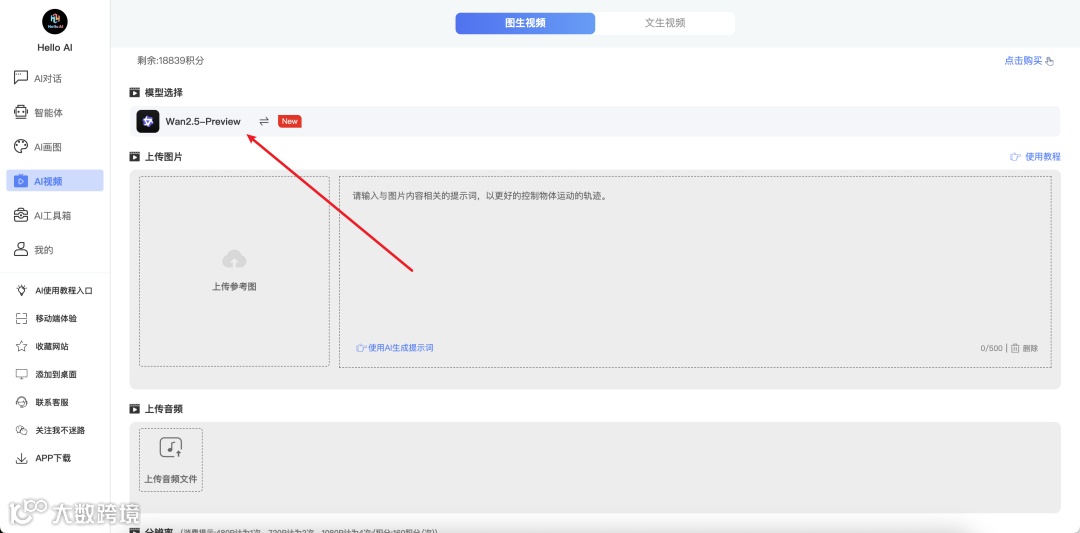Open the AI工具箱 menu label
1080x533 pixels.
pos(52,216)
